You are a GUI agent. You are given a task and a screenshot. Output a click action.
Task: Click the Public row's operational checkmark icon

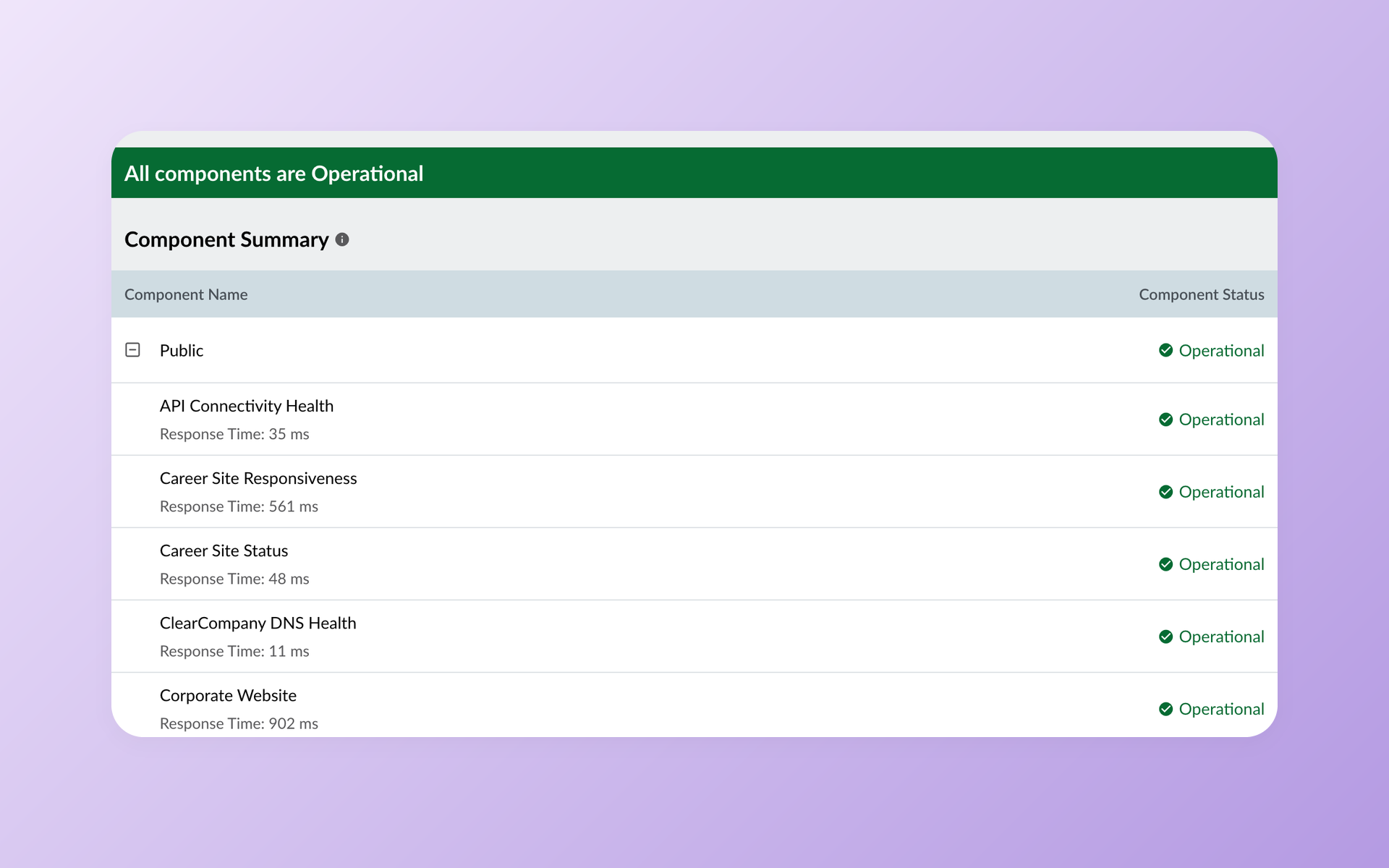tap(1165, 350)
